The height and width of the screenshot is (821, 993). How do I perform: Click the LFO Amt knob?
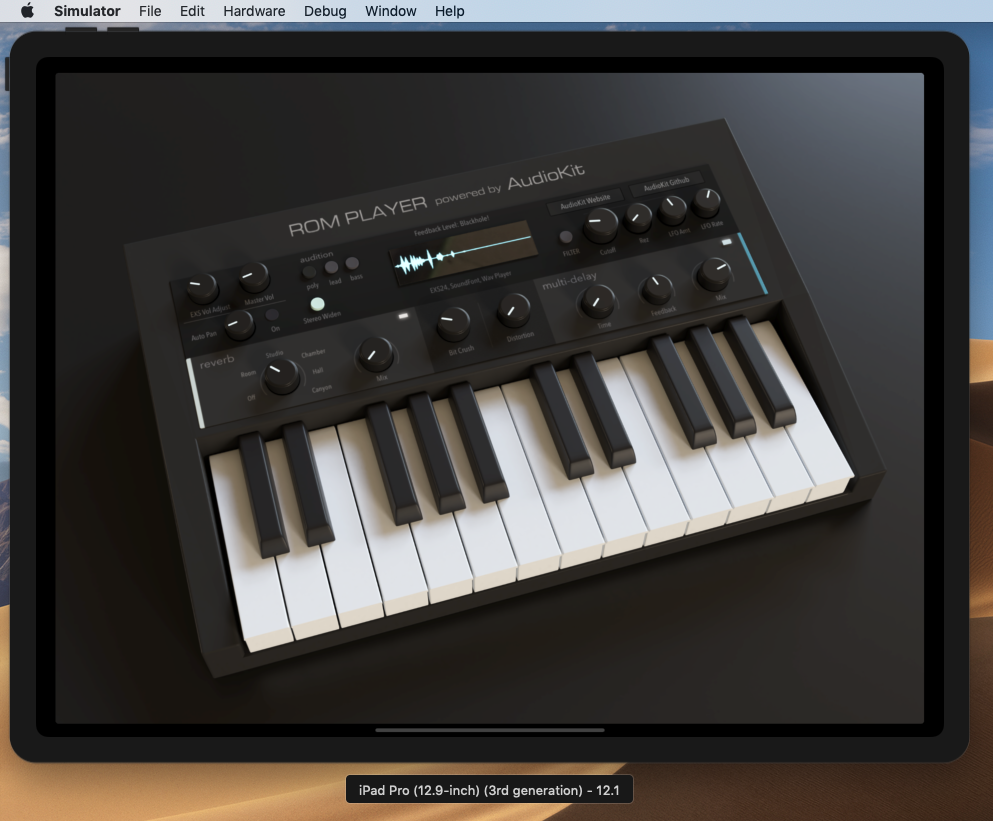(672, 211)
